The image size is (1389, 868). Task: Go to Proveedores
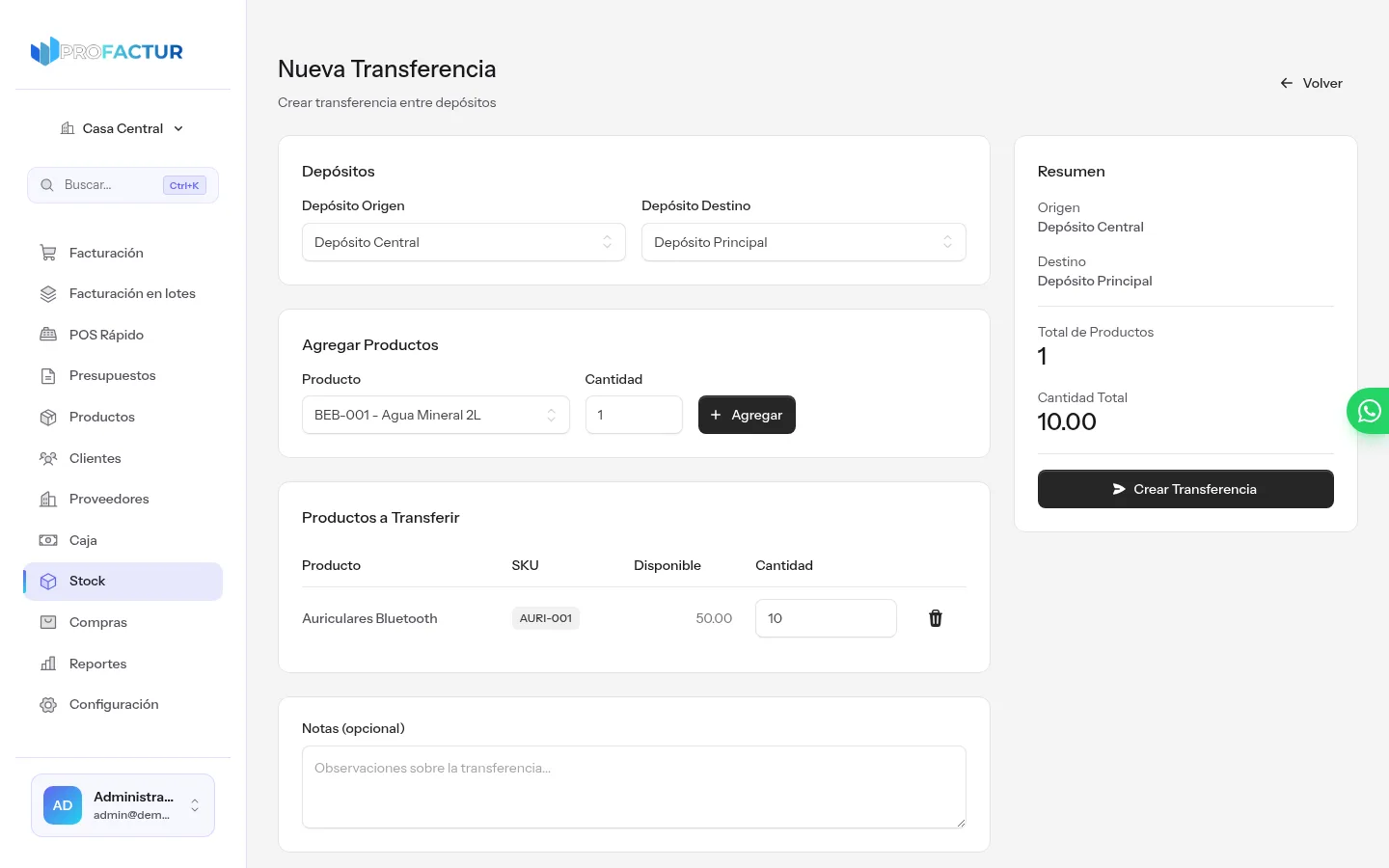pos(123,500)
